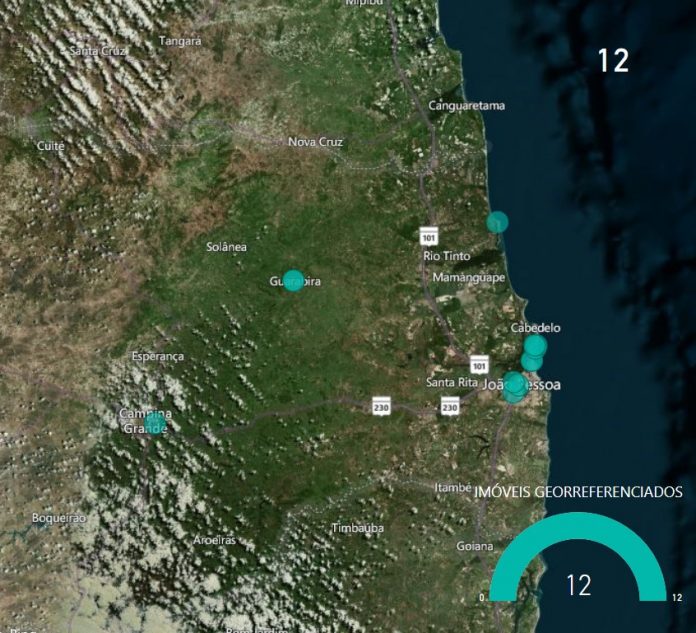Click the Nova Cruz map label
Screen dimensions: 696x633
(x=315, y=142)
